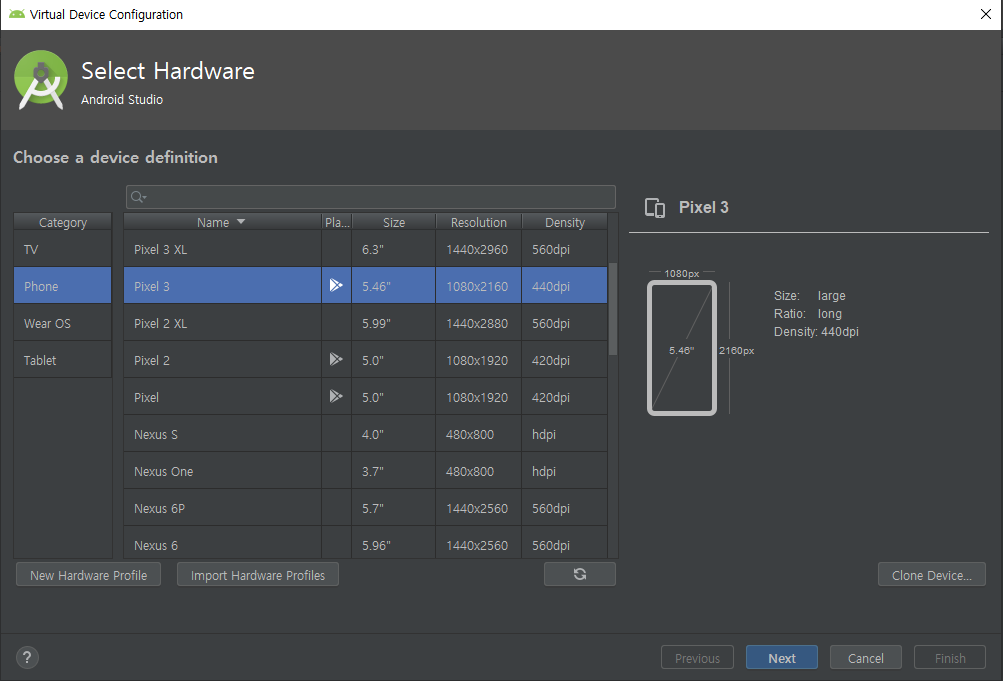
Task: Select the Pixel 3 device name
Action: click(x=152, y=286)
